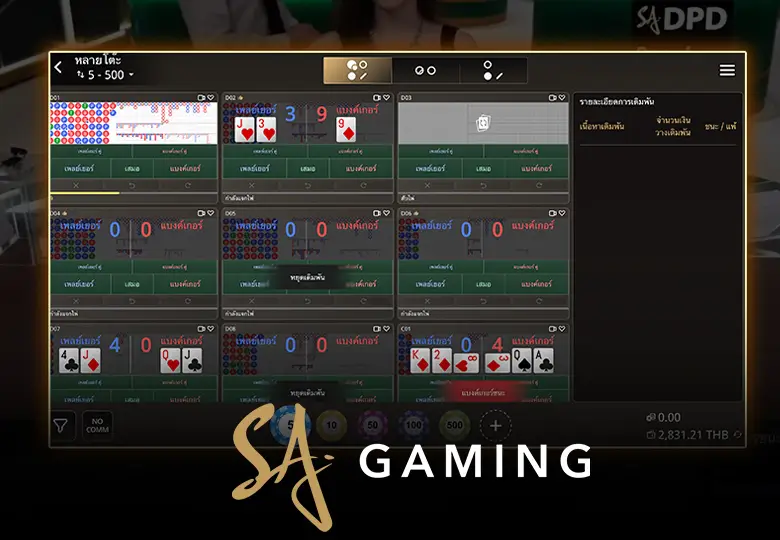Favorite table D08 with the heart
Image resolution: width=780 pixels, height=540 pixels.
point(387,329)
